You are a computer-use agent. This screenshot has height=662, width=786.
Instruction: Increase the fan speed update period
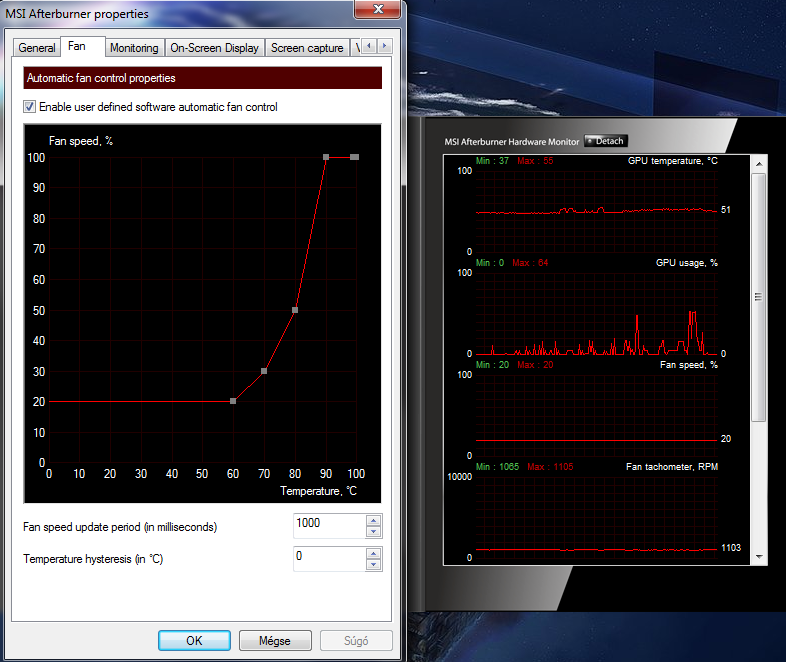coord(373,520)
